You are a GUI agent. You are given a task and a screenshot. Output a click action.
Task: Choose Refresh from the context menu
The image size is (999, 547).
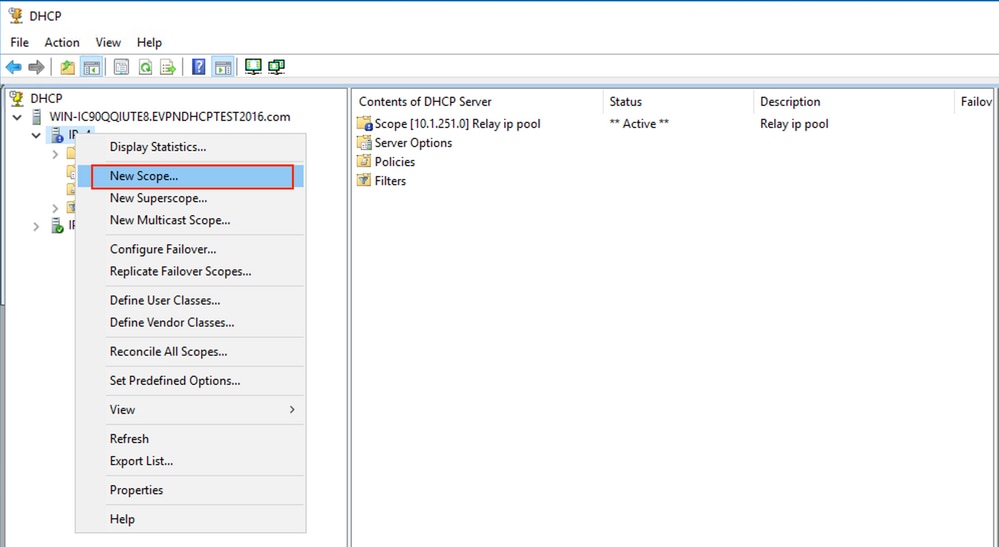tap(190, 439)
